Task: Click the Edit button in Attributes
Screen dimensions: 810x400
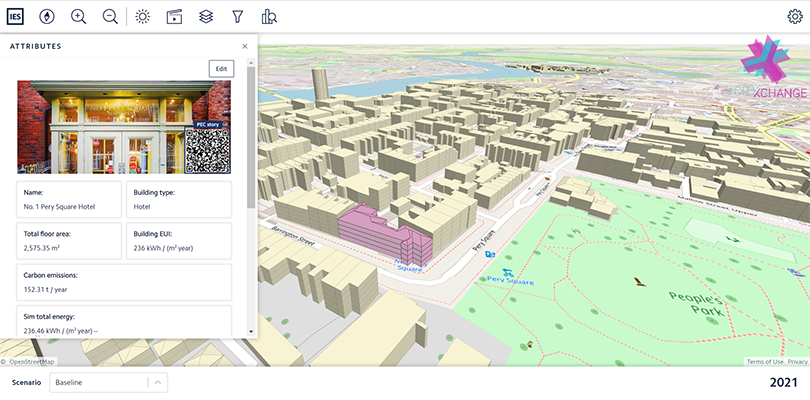Action: point(221,68)
